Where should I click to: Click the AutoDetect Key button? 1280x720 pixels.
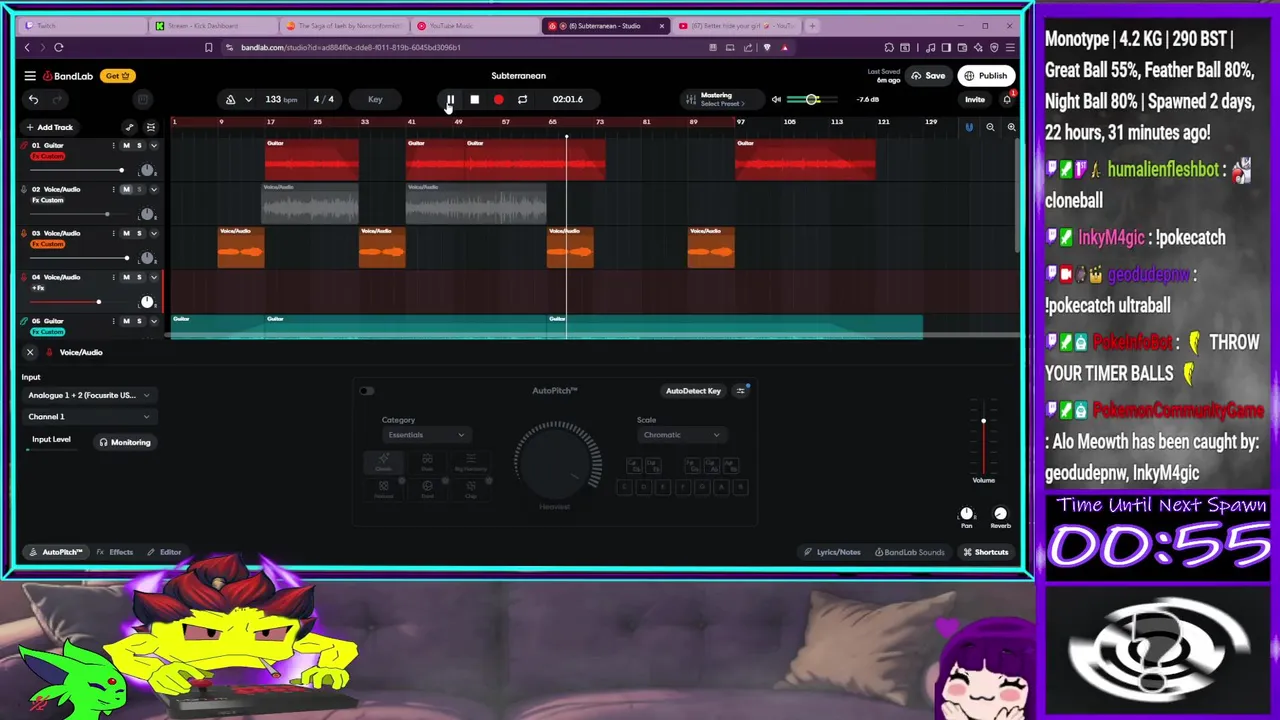point(693,391)
